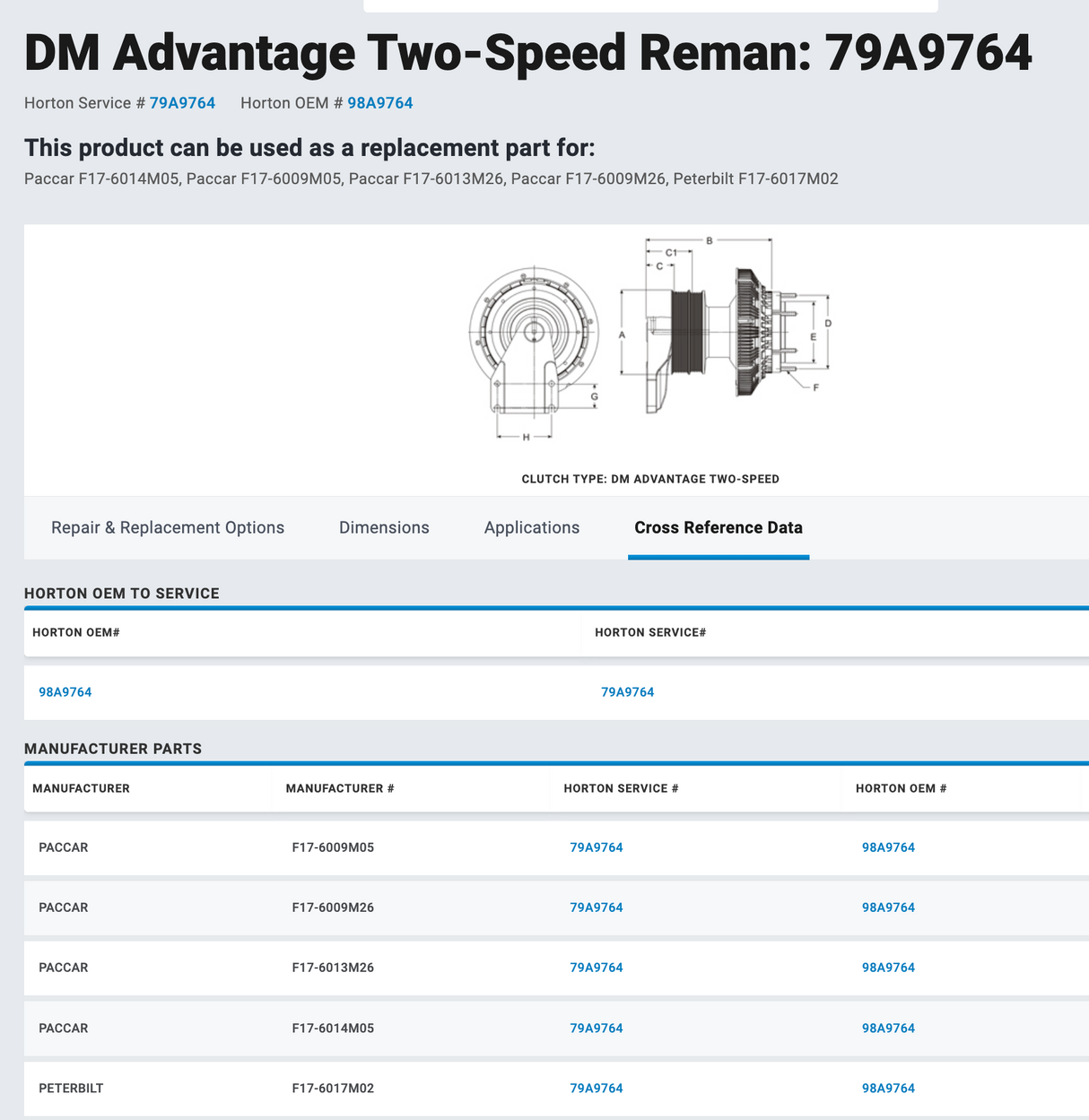Click the clutch dimension diagram image
1089x1120 pixels.
click(x=649, y=341)
